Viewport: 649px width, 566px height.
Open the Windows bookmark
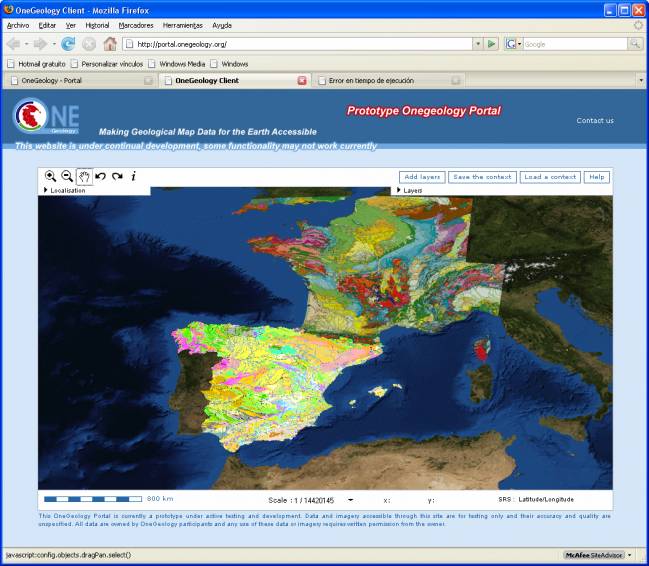click(229, 64)
